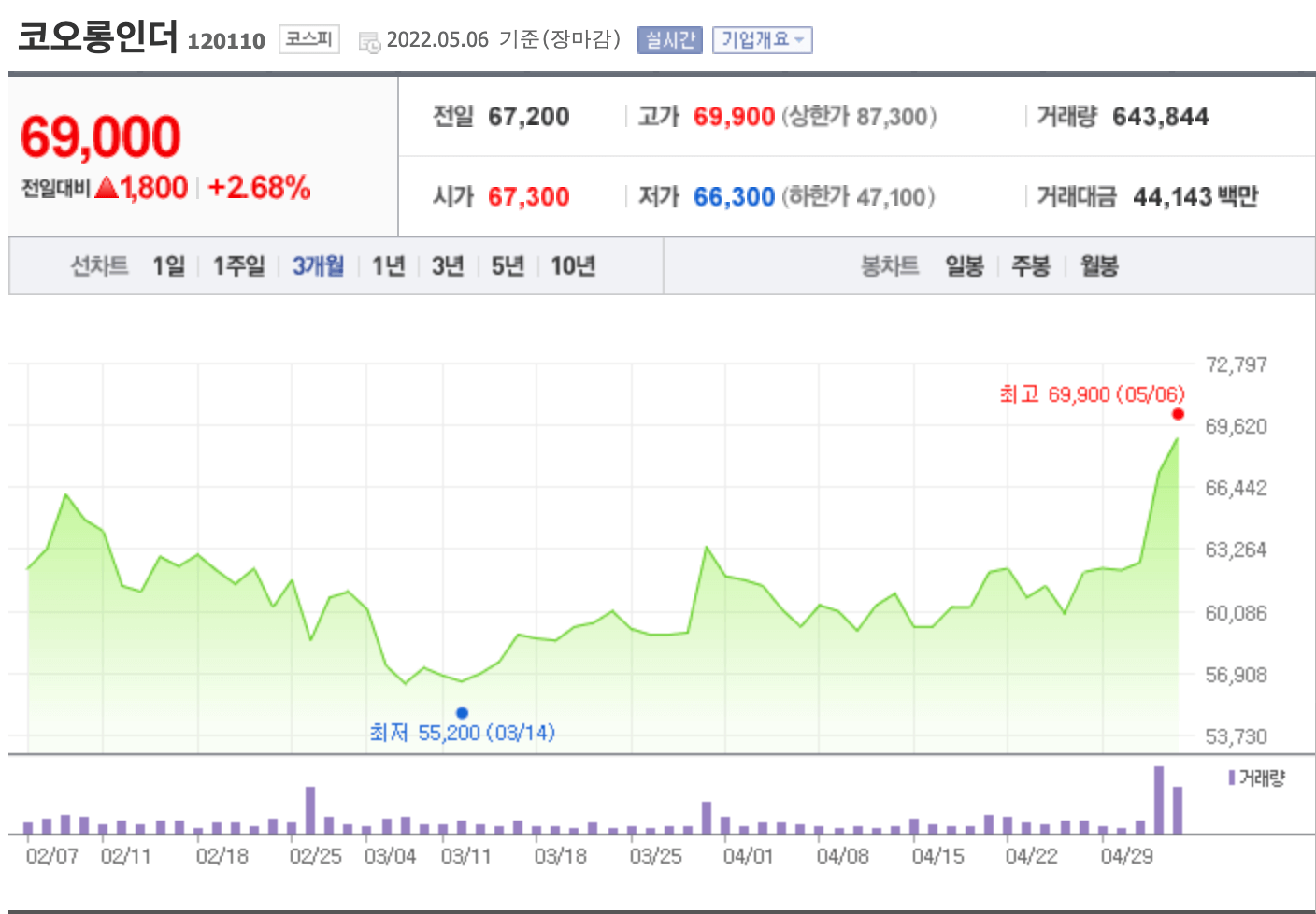Screen dimensions: 1316x914
Task: Click the 53,730 y-axis label
Action: [1236, 736]
